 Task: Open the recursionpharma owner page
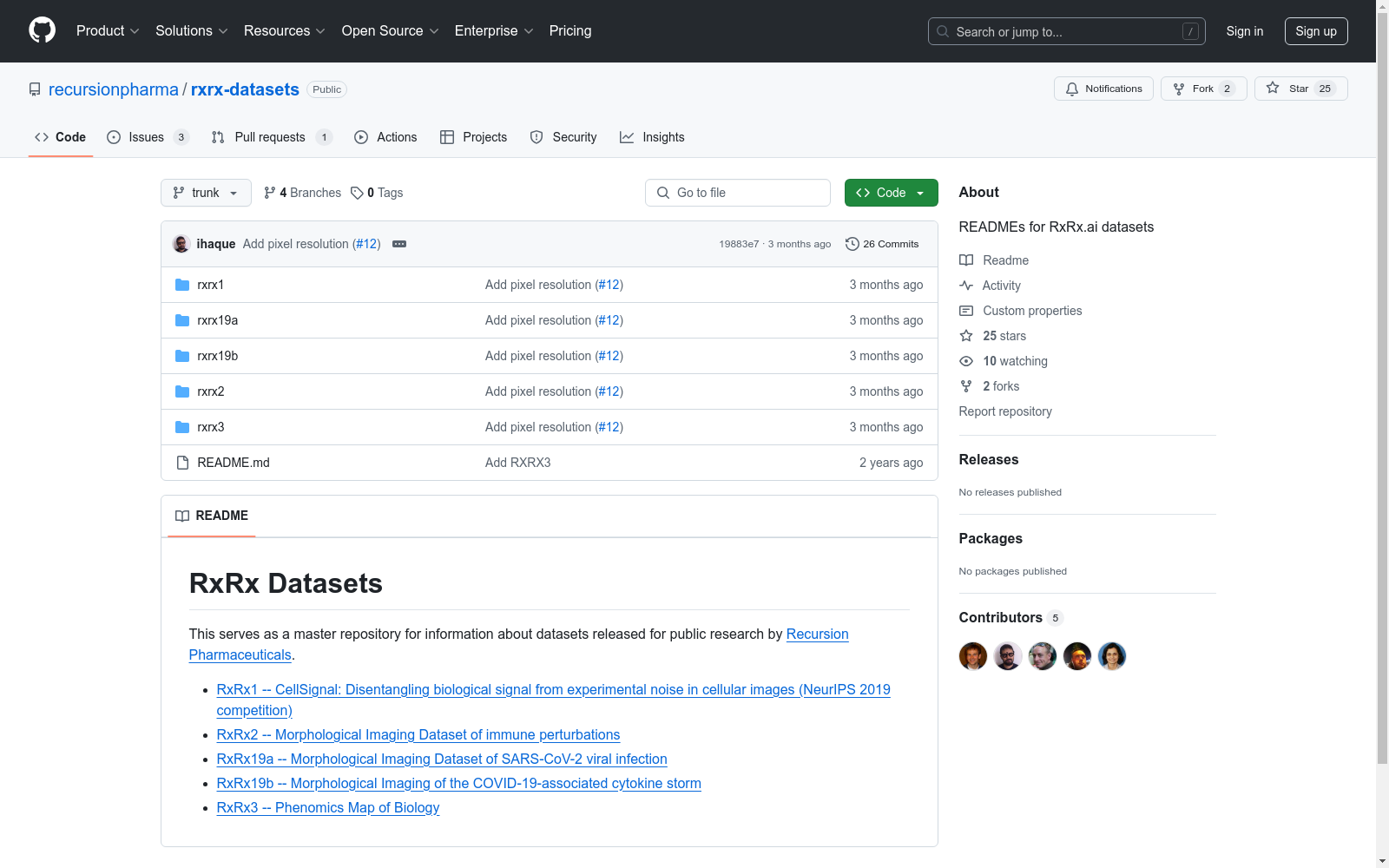[x=114, y=89]
